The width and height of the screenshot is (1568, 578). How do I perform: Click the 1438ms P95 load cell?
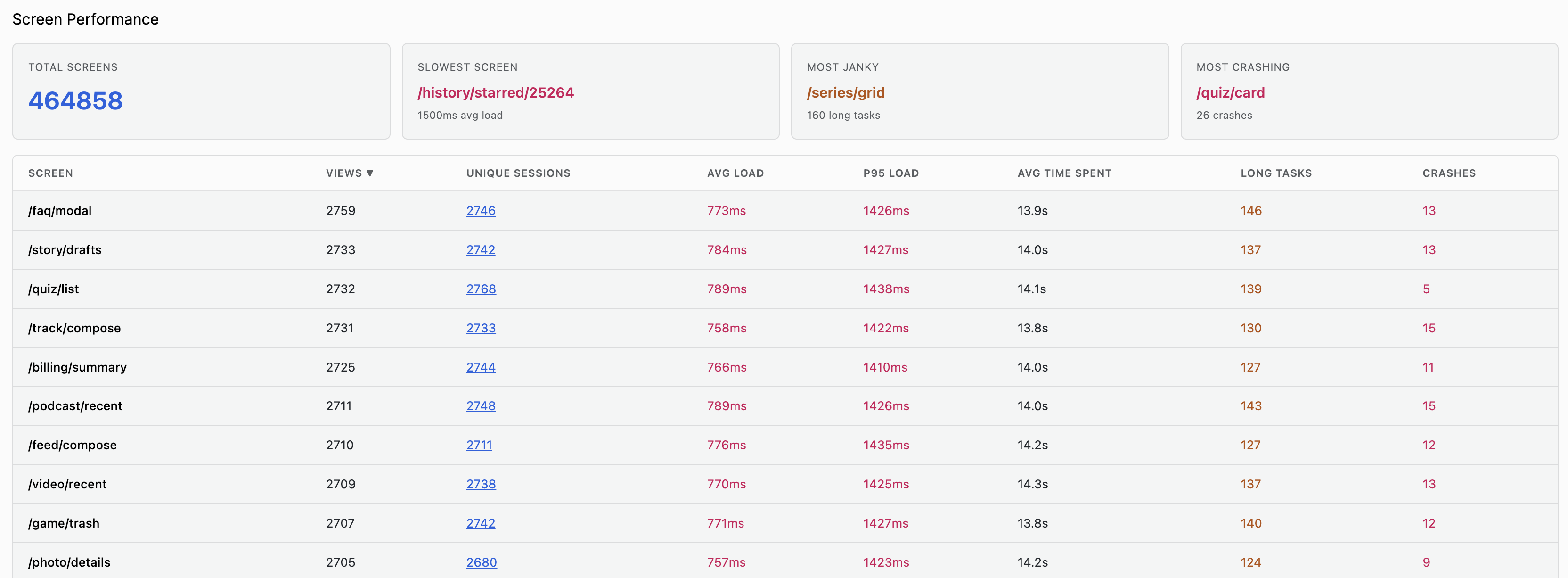(x=886, y=289)
